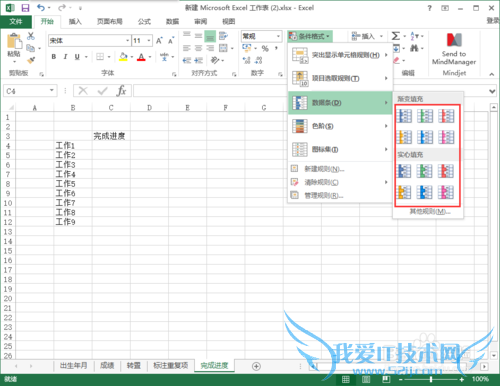Viewport: 500px width, 386px height.
Task: Open the borders dropdown
Action: [109, 57]
